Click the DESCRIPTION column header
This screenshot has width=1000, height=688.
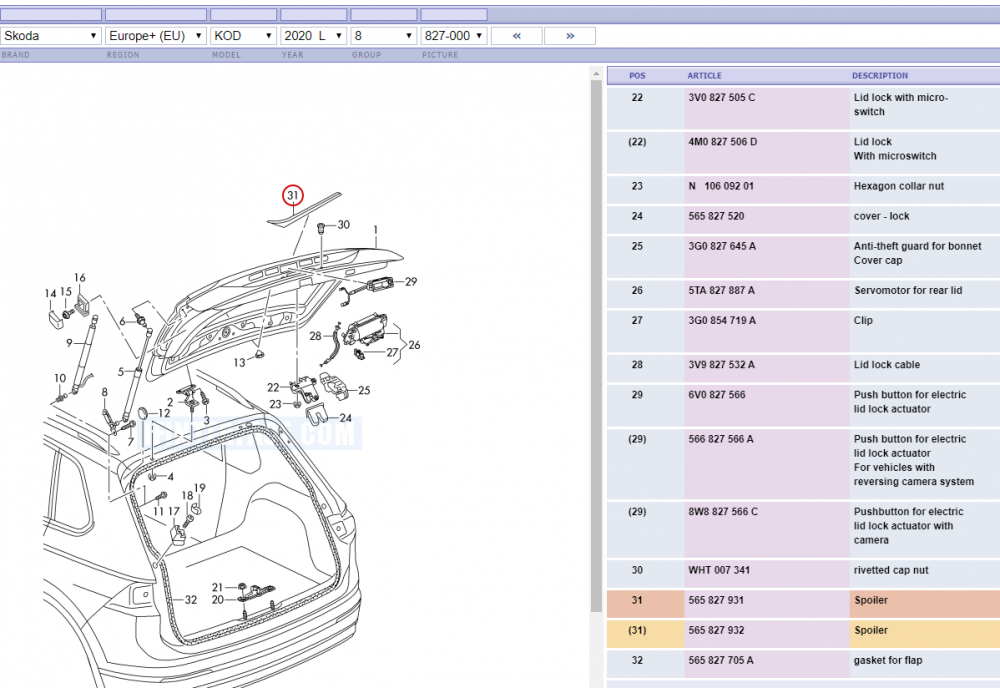coord(879,75)
